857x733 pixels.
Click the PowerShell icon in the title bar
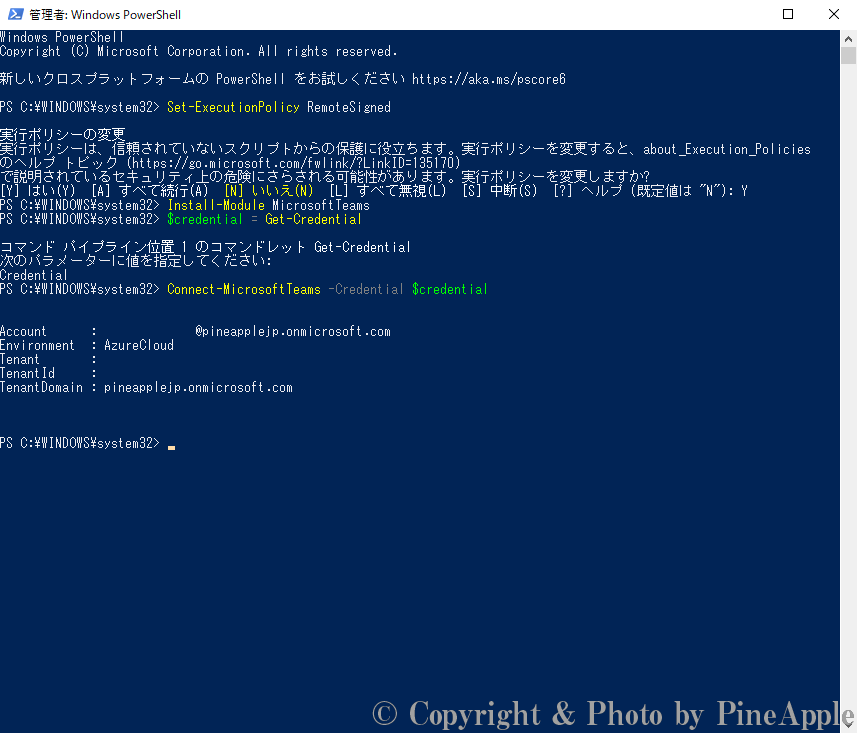[14, 15]
